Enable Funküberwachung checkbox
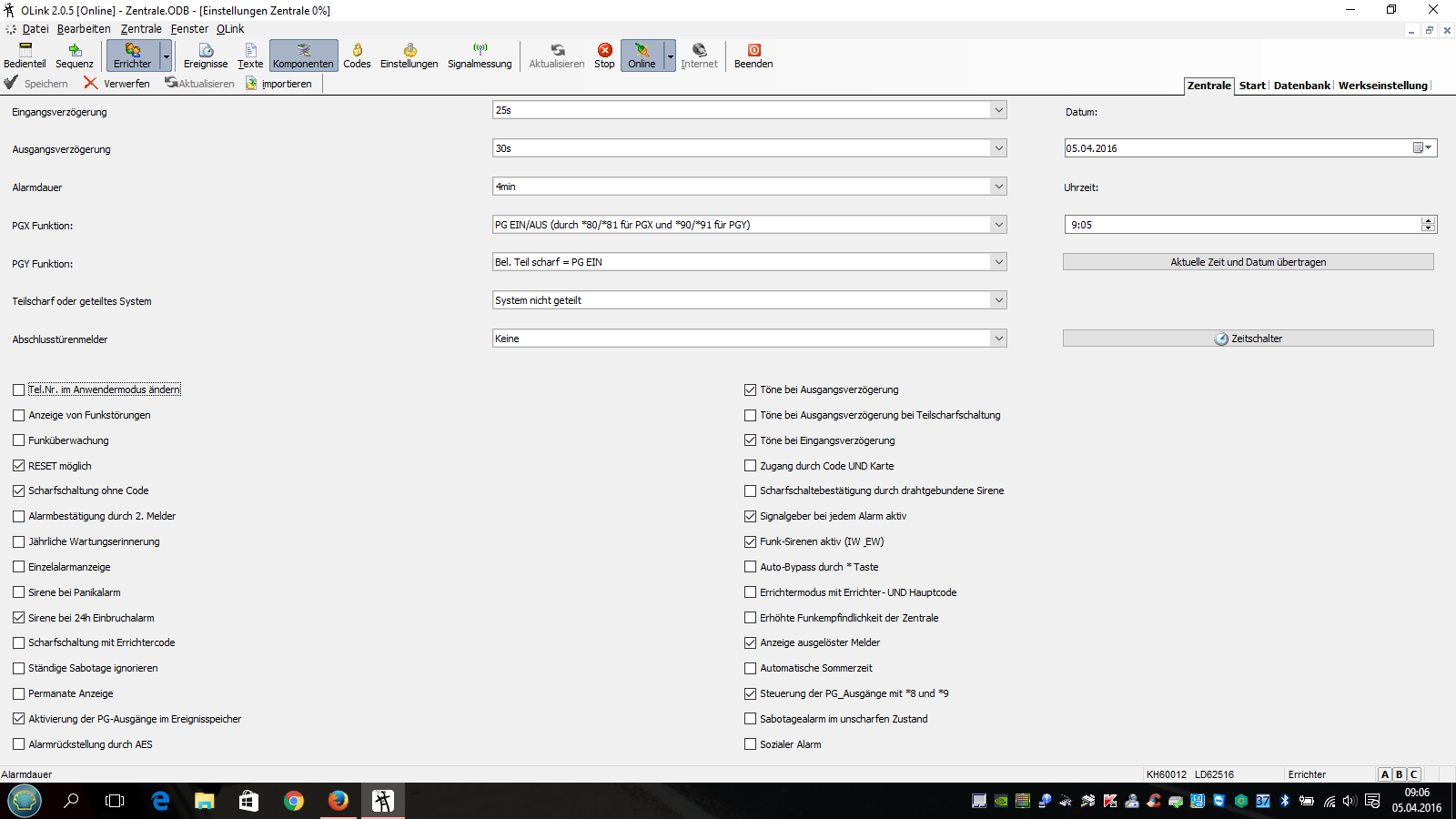 tap(19, 440)
